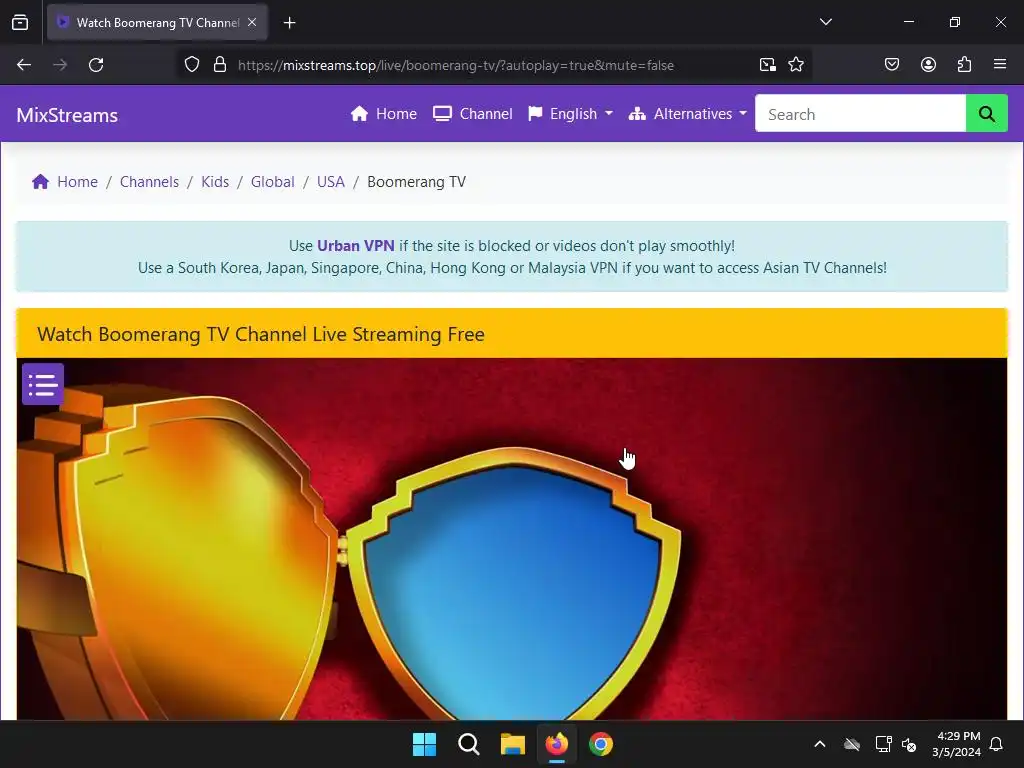Image resolution: width=1024 pixels, height=768 pixels.
Task: Click the OneDrive cloud tray icon
Action: click(852, 744)
